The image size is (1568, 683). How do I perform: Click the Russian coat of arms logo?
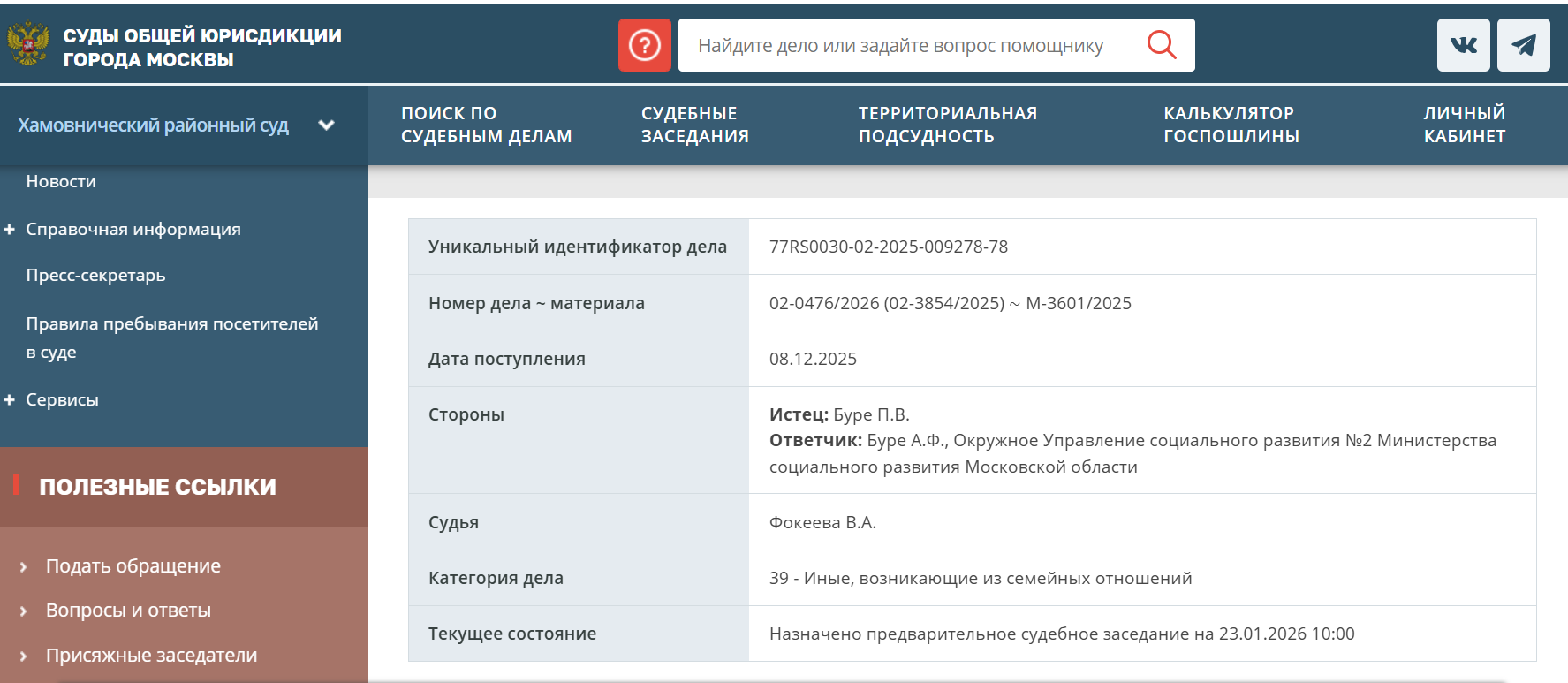(x=28, y=44)
